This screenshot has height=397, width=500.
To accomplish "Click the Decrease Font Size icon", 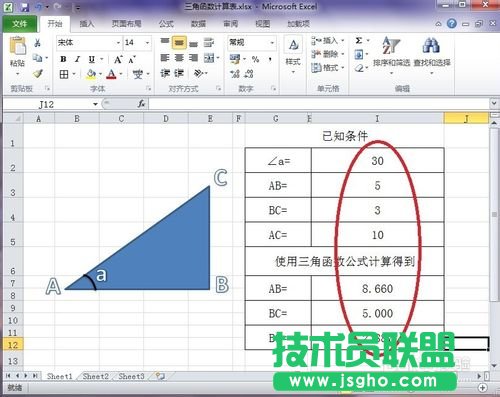I will [131, 60].
